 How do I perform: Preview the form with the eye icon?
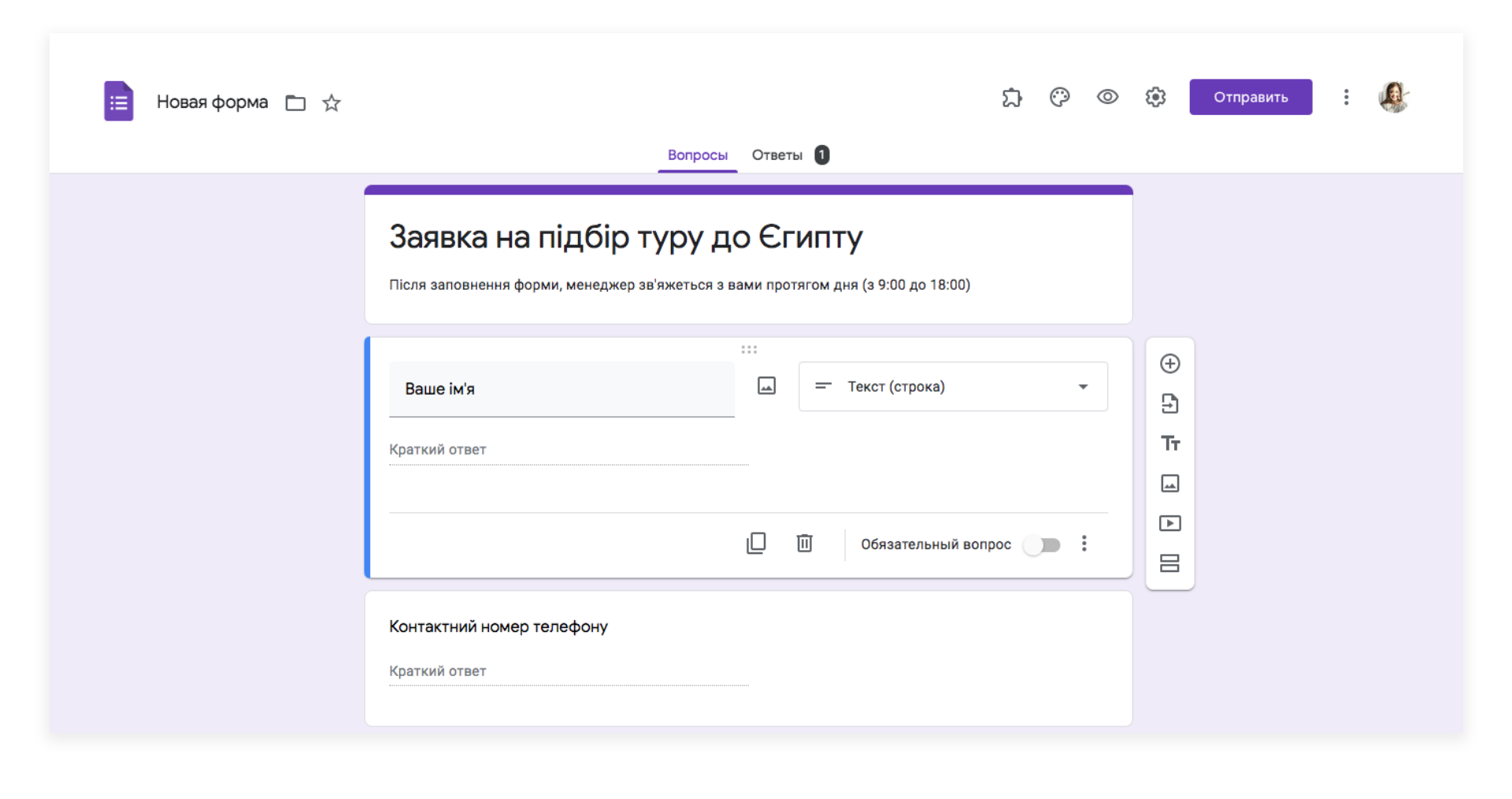tap(1108, 97)
